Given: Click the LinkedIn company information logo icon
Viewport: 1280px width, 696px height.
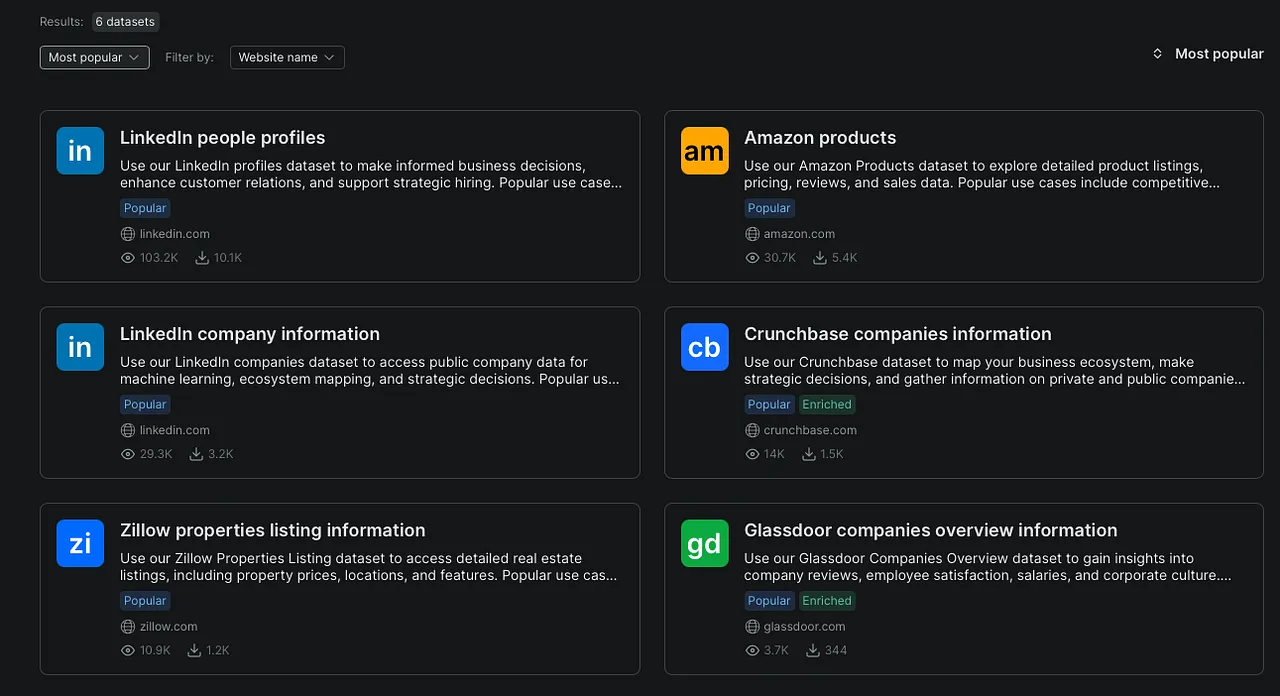Looking at the screenshot, I should [x=80, y=347].
